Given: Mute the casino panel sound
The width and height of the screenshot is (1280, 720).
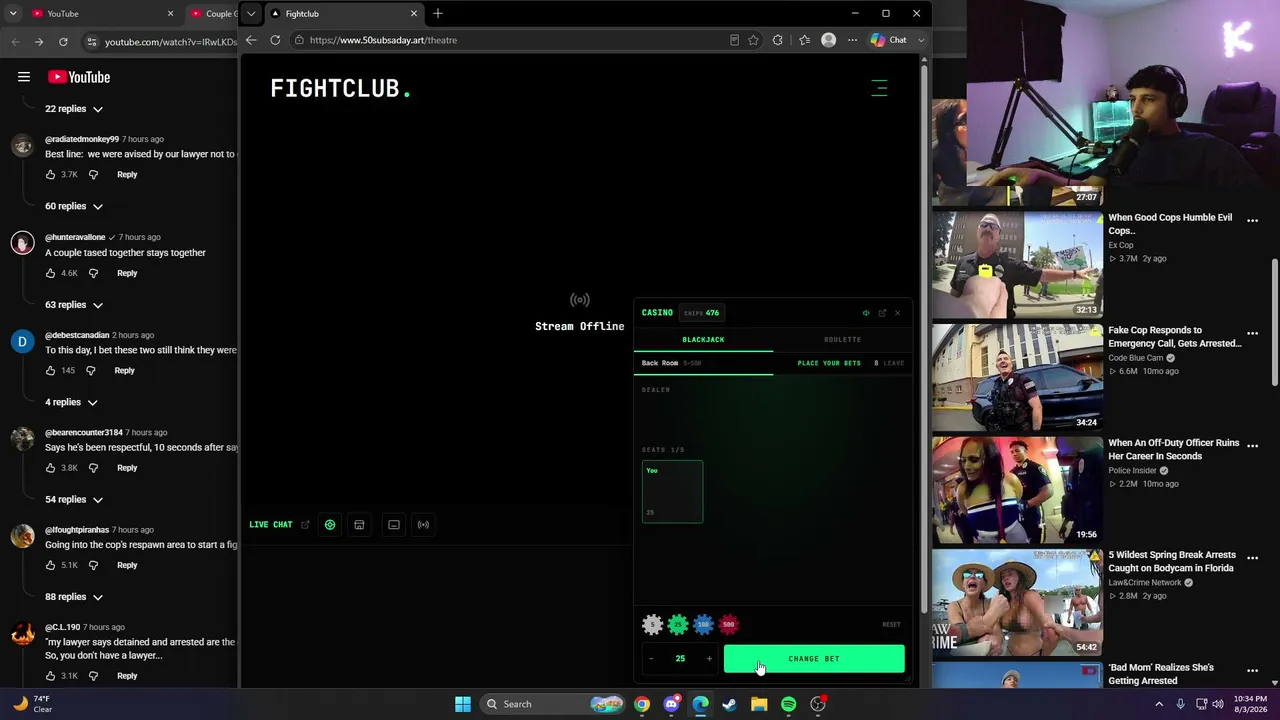Looking at the screenshot, I should pyautogui.click(x=866, y=313).
